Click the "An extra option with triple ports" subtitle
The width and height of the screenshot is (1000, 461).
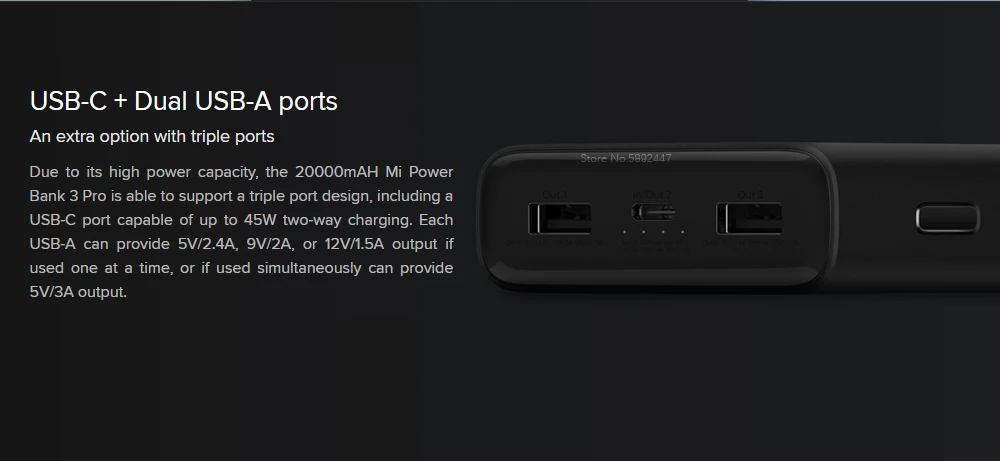tap(152, 136)
